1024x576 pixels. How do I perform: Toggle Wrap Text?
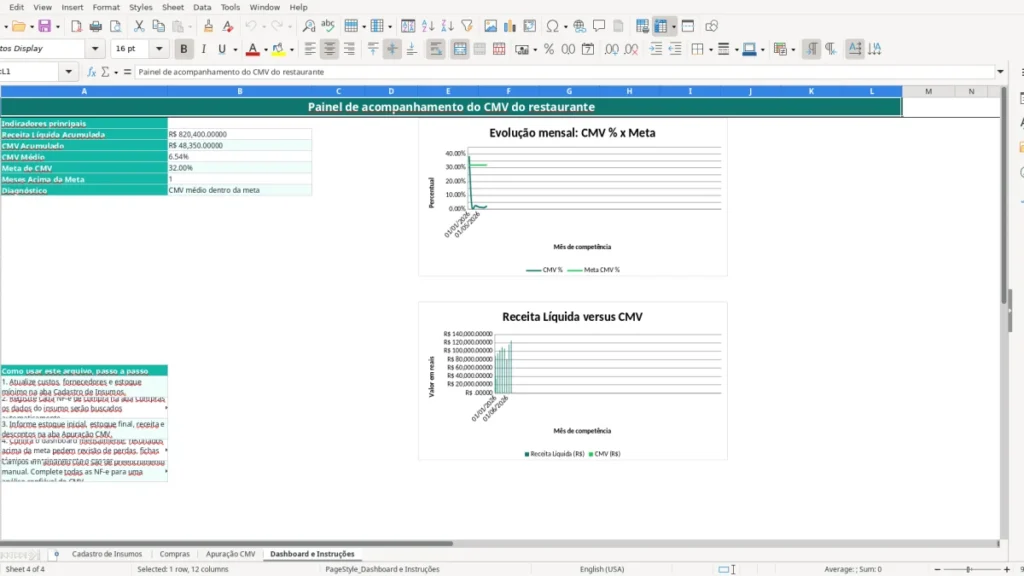pos(436,49)
